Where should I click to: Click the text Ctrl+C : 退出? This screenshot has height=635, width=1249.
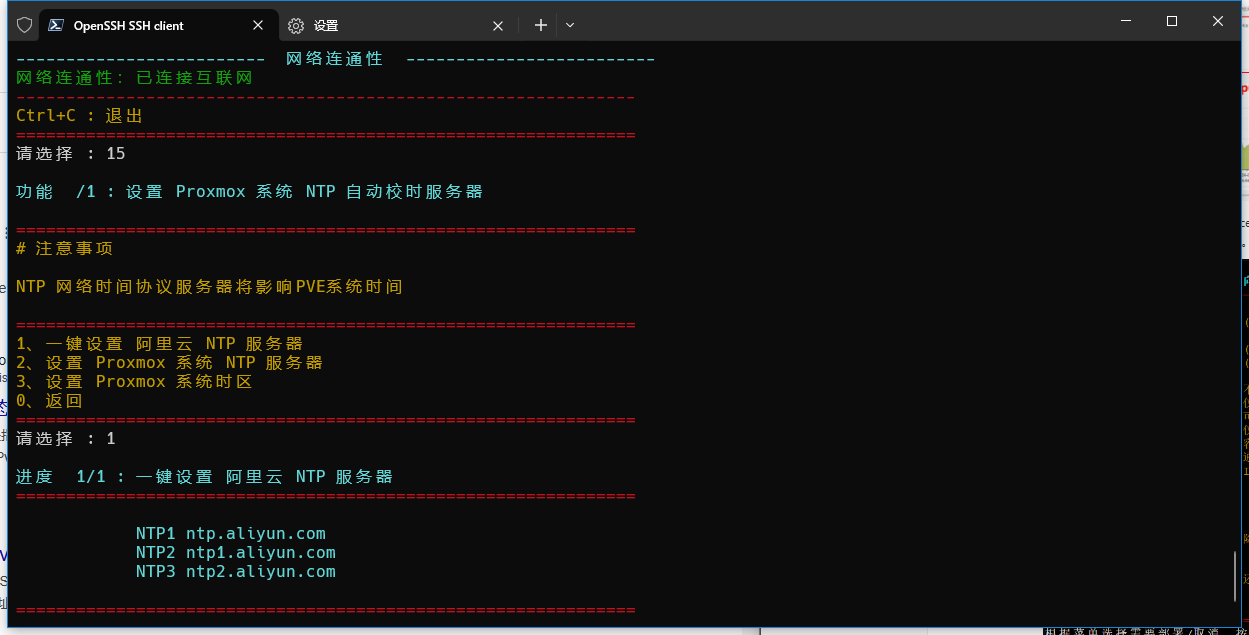point(80,116)
